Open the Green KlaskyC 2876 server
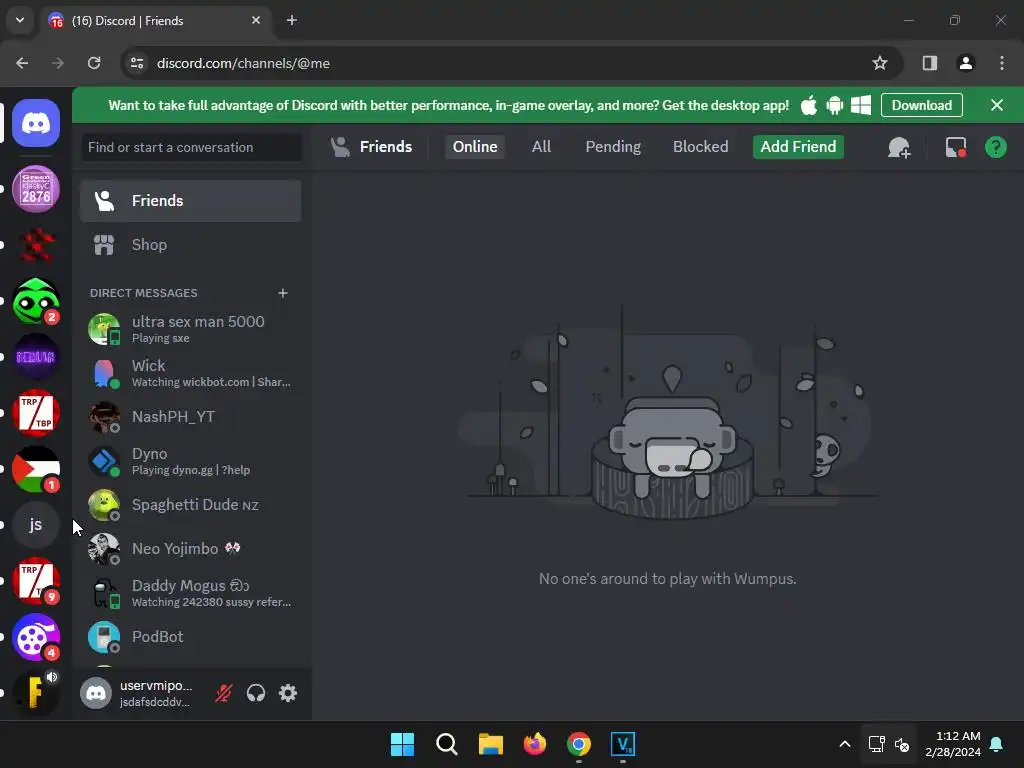This screenshot has width=1024, height=768. point(36,189)
